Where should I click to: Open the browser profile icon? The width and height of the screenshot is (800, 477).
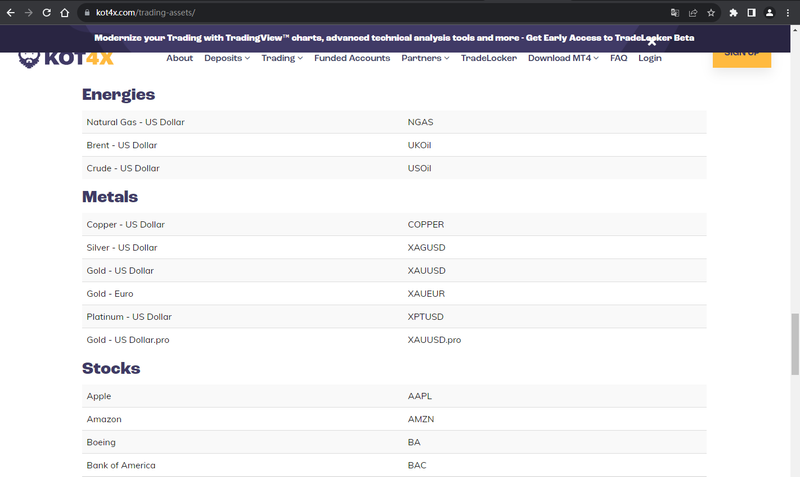click(769, 13)
